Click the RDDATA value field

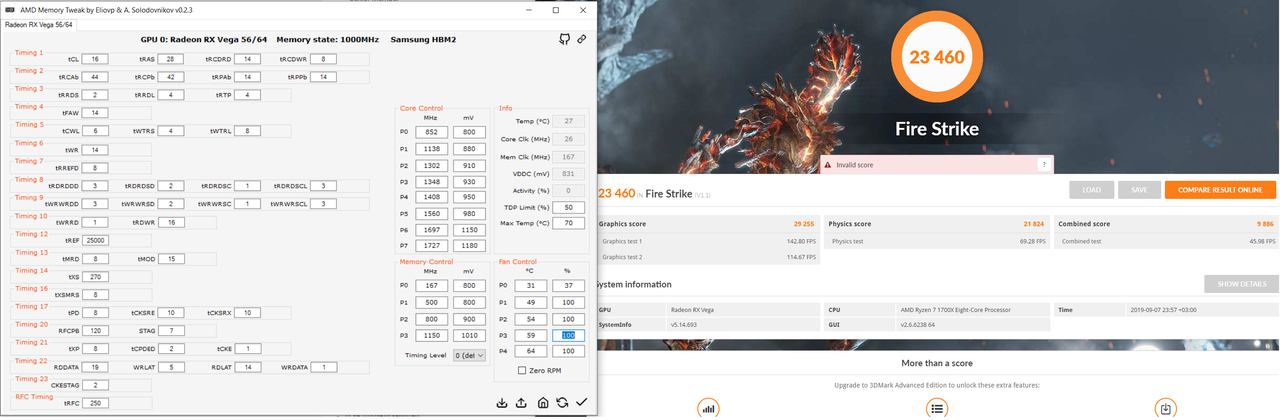click(95, 367)
